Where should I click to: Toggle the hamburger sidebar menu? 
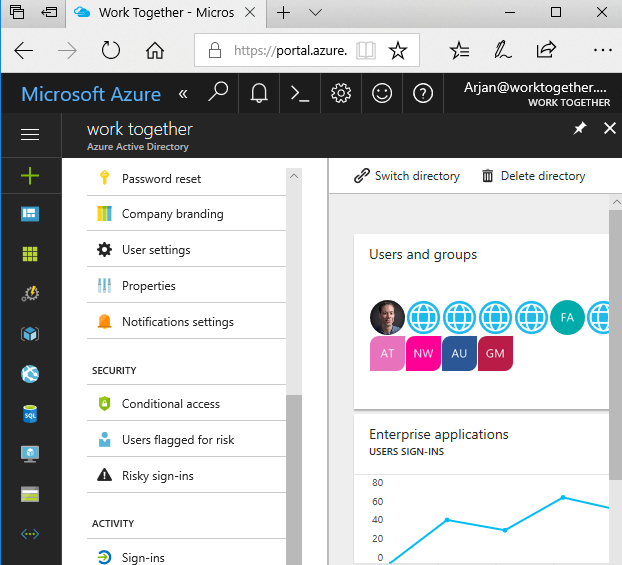pos(30,135)
